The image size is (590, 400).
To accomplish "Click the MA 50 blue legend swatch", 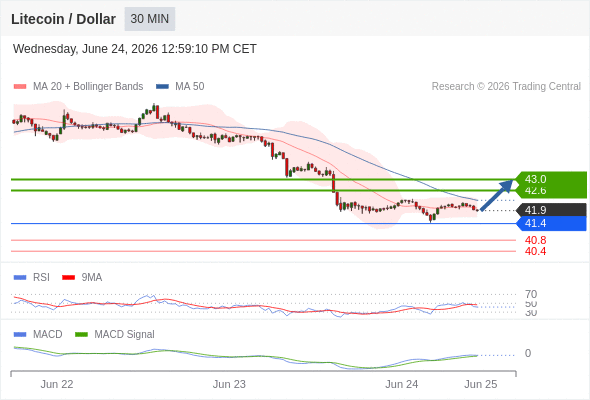I will [162, 87].
